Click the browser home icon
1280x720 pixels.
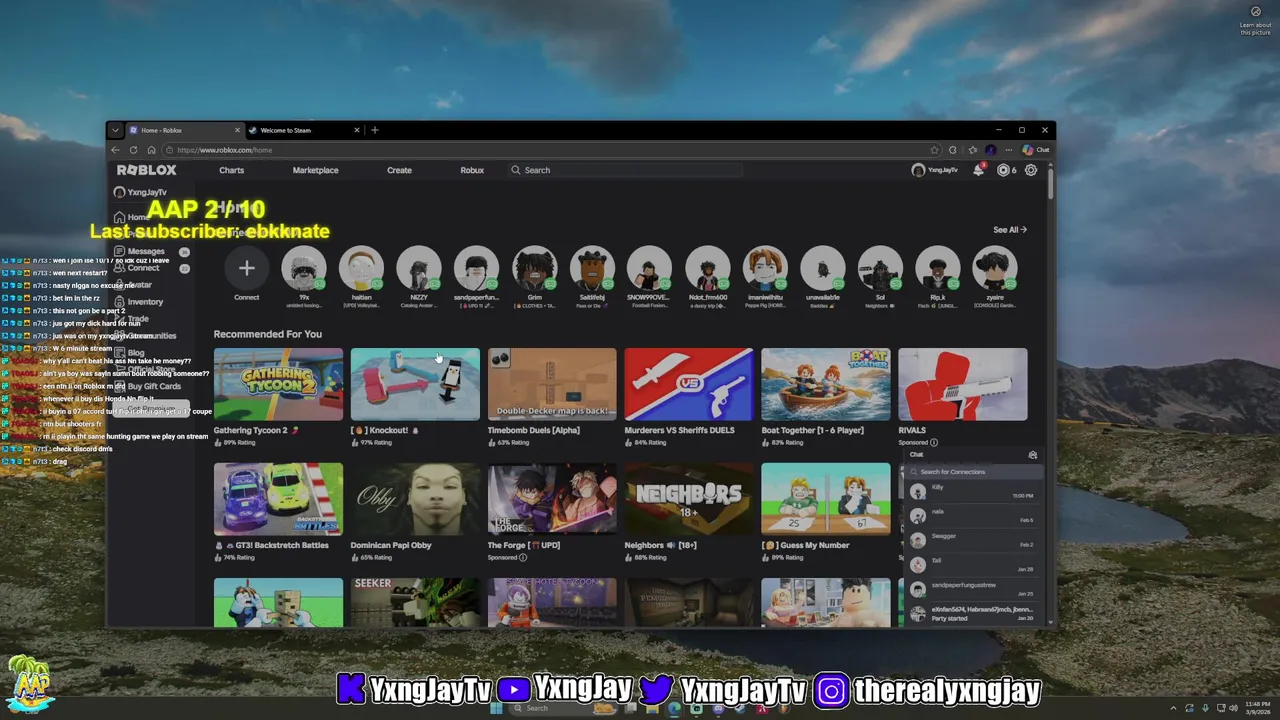[x=151, y=150]
